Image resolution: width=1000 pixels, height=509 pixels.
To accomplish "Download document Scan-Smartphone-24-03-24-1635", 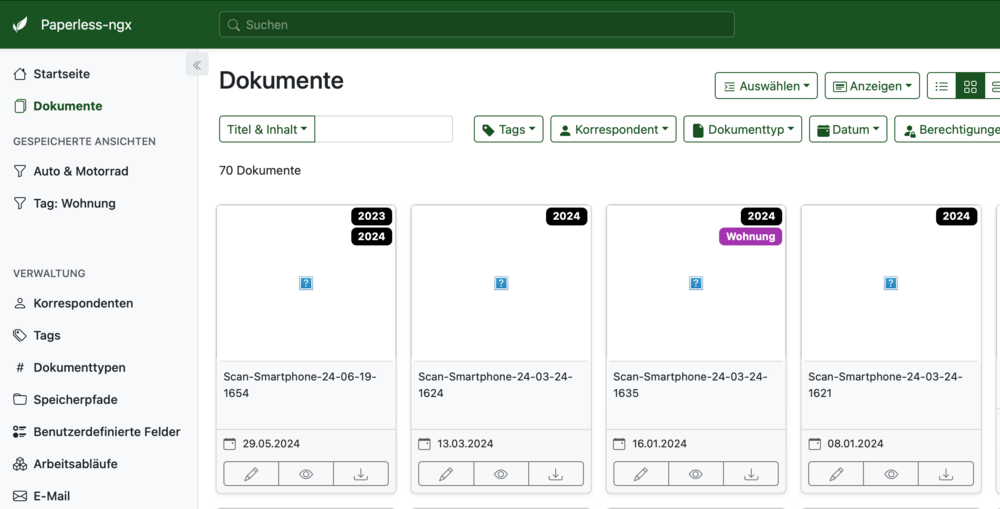I will 751,474.
